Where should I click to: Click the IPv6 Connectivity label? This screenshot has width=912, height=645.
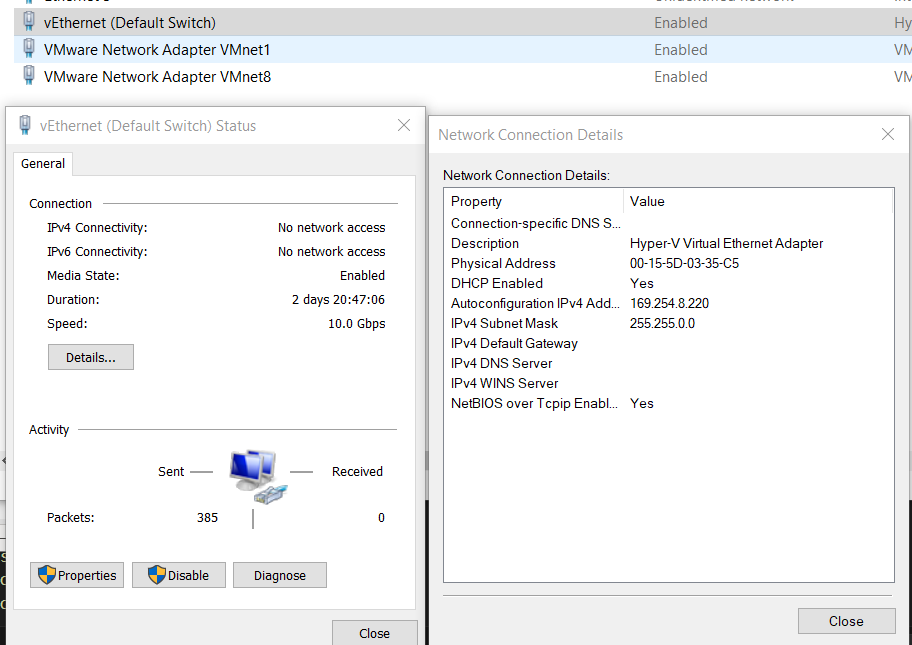(97, 252)
